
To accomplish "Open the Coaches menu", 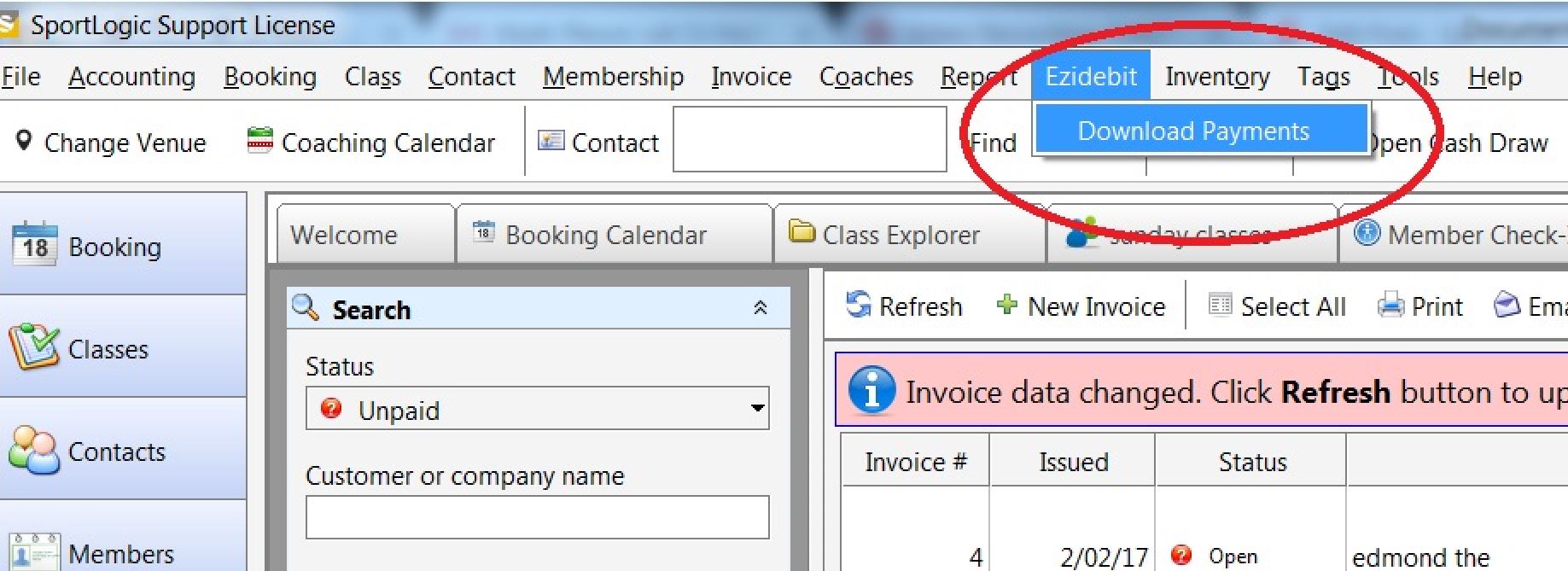I will click(866, 77).
